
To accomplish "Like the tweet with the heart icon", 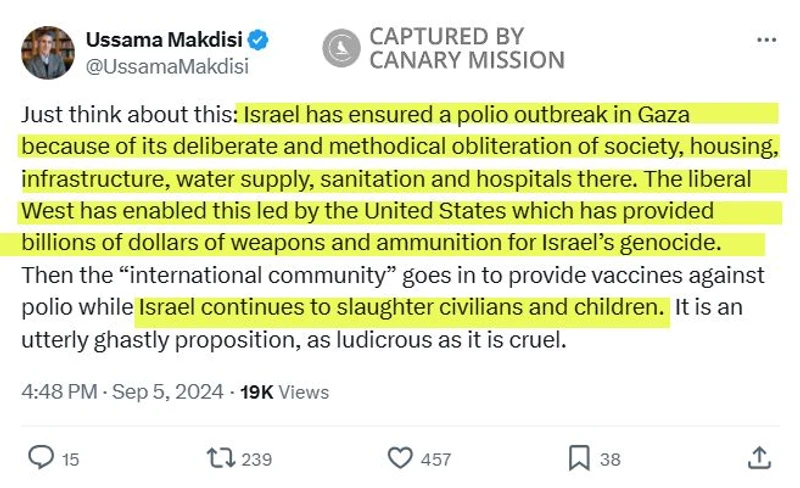I will point(400,458).
